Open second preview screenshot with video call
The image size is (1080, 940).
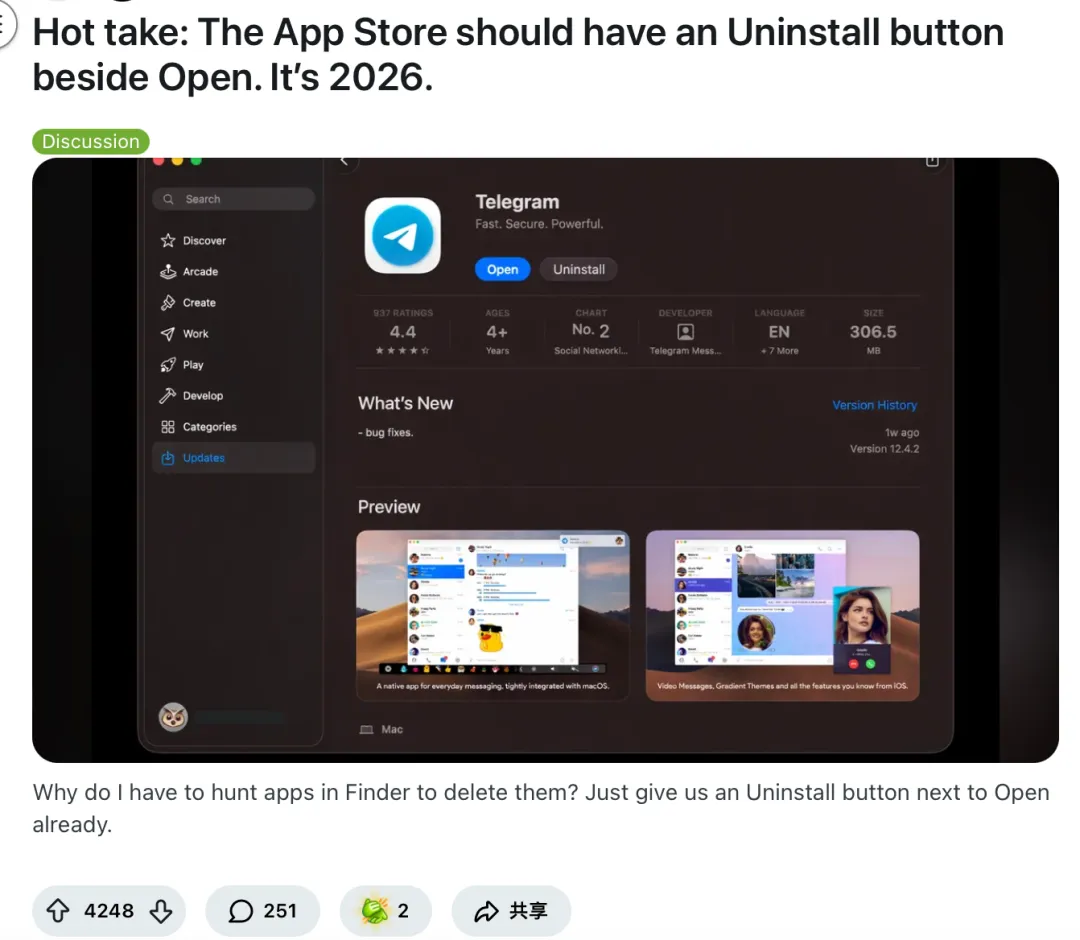(x=782, y=616)
